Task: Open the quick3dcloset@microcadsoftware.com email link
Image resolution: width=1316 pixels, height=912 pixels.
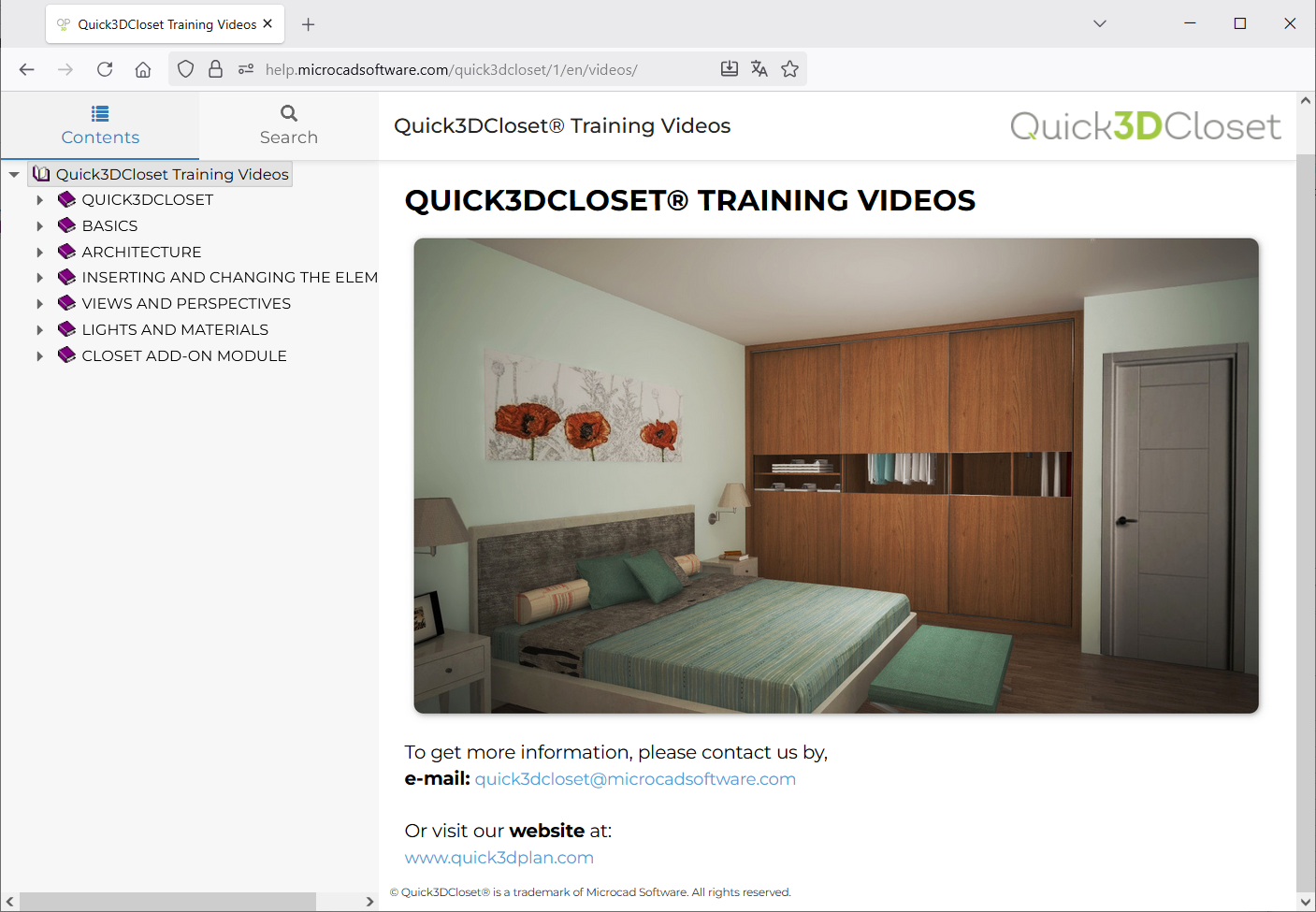Action: pyautogui.click(x=635, y=779)
